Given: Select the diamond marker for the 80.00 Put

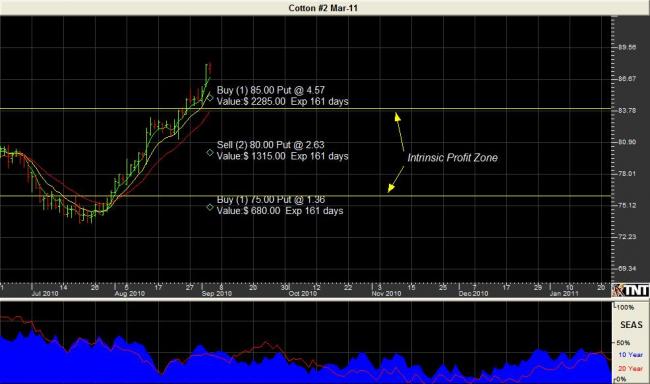Looking at the screenshot, I should tap(210, 153).
